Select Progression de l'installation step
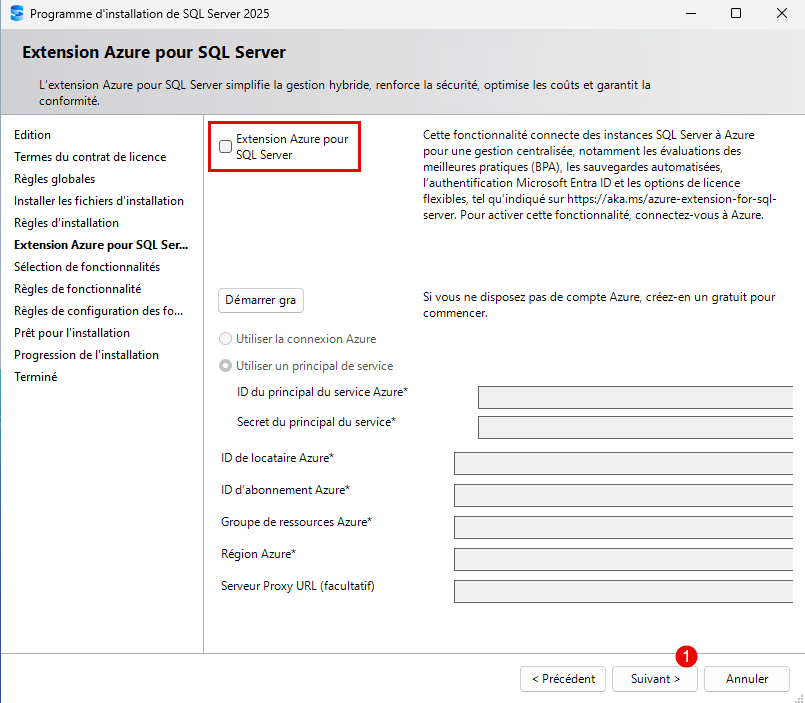 (86, 355)
